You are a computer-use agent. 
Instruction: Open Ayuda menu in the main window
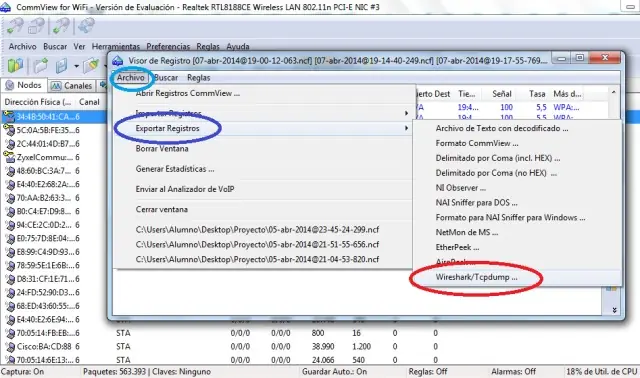[x=238, y=47]
